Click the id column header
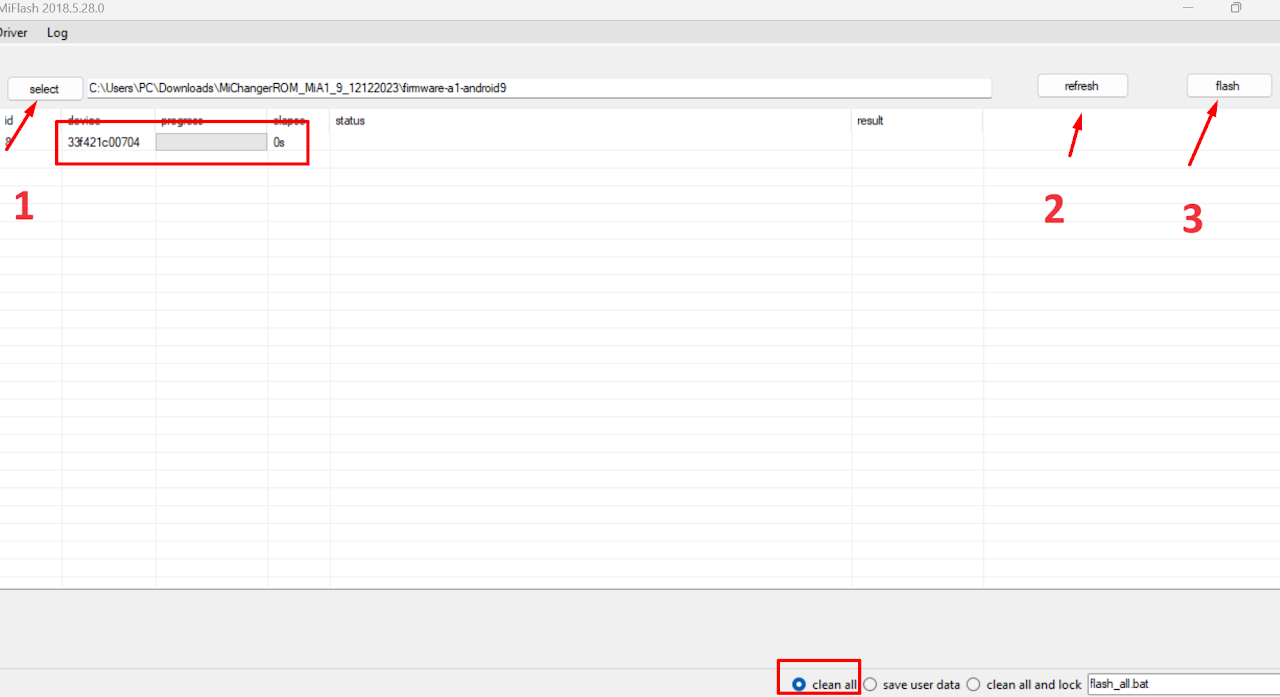Image resolution: width=1280 pixels, height=697 pixels. click(x=9, y=121)
